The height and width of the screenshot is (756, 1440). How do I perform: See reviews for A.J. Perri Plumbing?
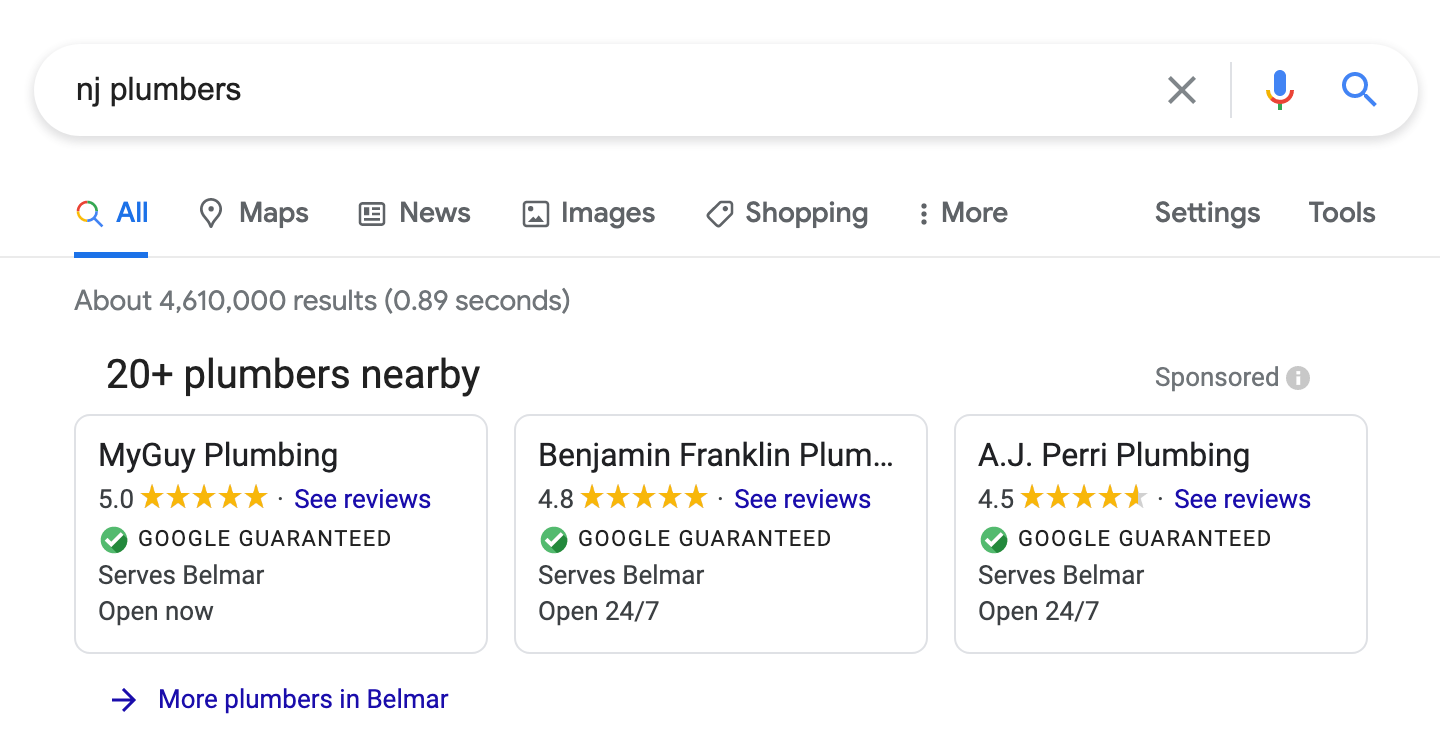tap(1242, 499)
